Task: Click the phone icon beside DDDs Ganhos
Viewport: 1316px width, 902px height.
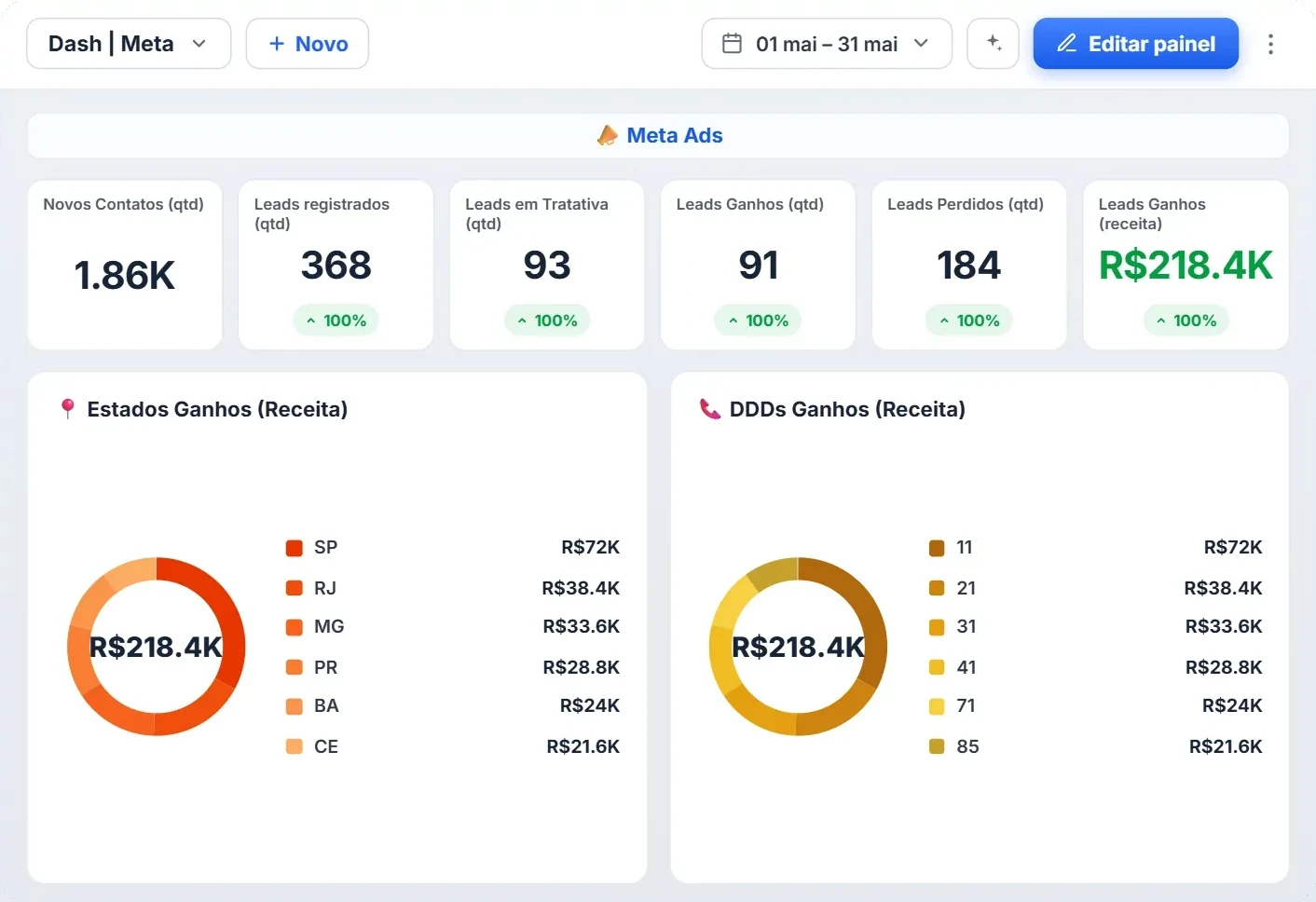Action: tap(710, 409)
